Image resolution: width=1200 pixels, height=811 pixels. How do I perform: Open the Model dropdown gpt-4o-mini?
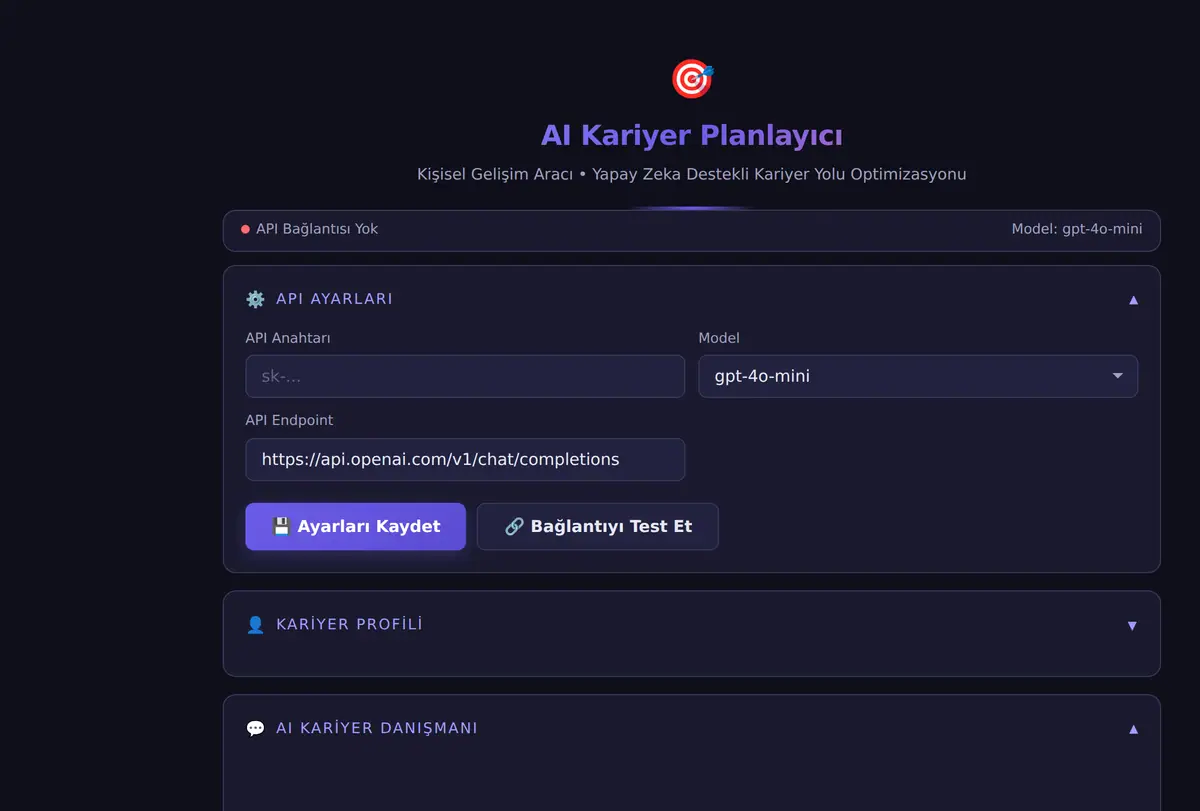tap(918, 376)
